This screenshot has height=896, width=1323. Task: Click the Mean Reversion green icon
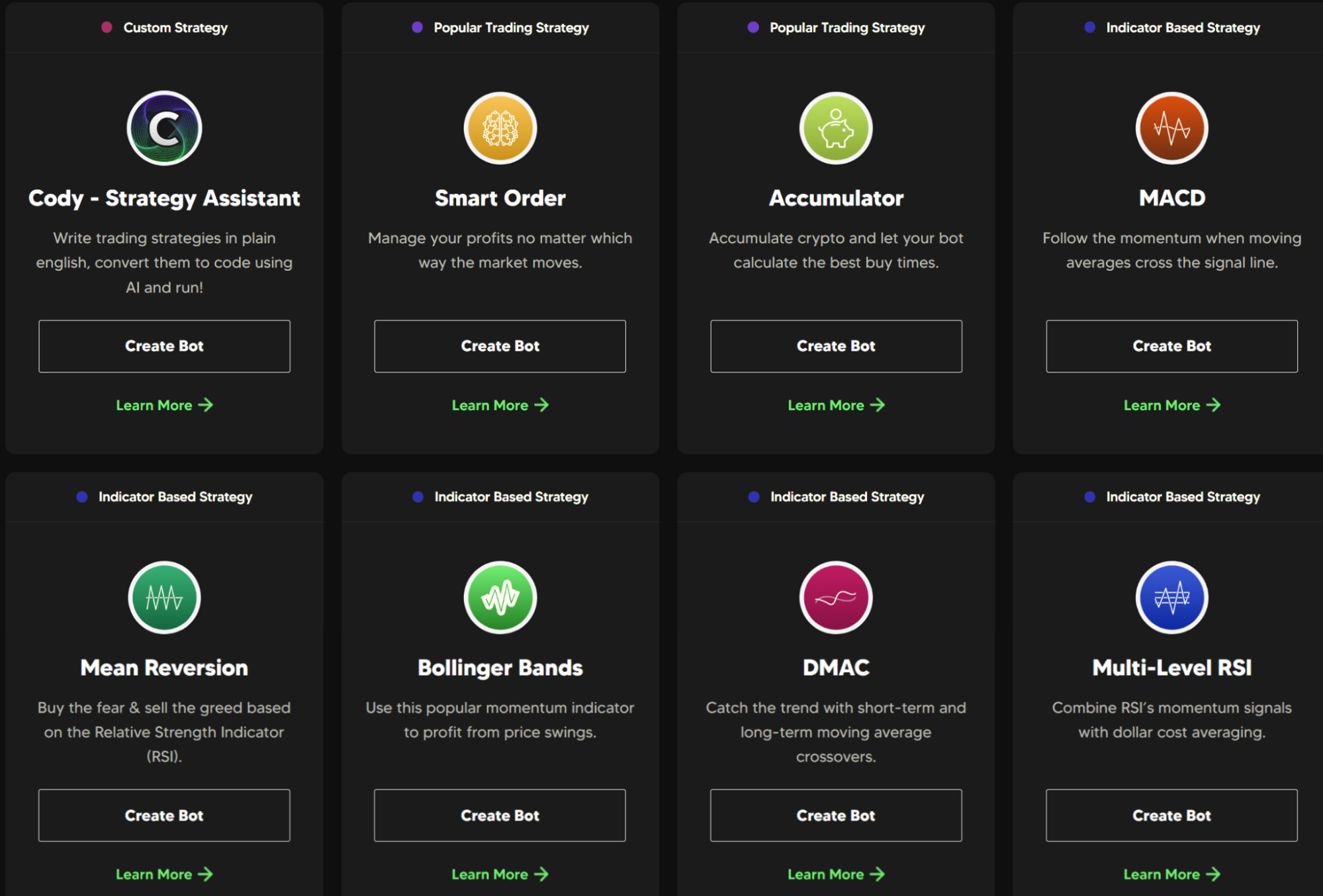[164, 598]
